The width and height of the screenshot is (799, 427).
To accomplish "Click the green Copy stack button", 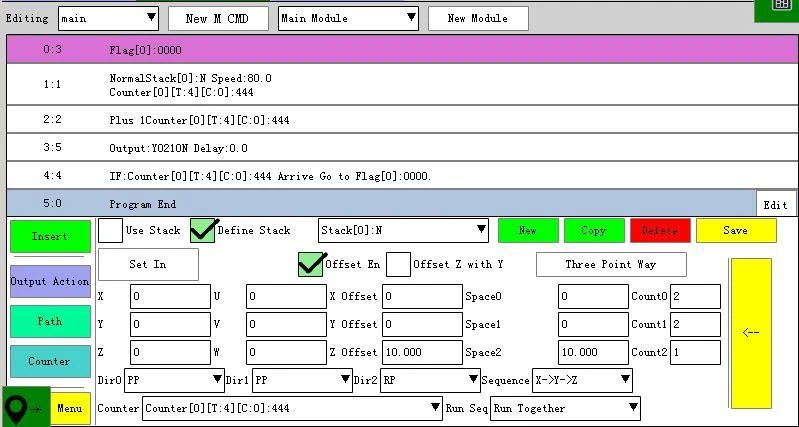I will (594, 230).
